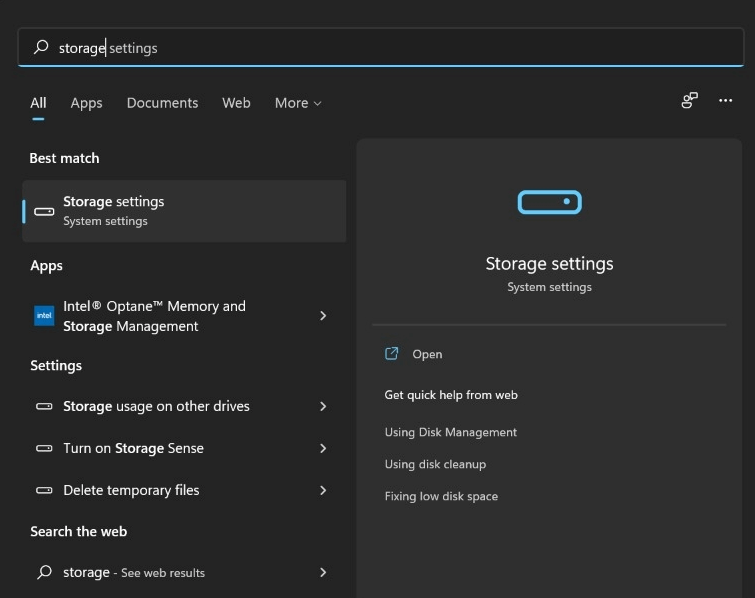The width and height of the screenshot is (755, 598).
Task: Switch to the All tab
Action: [38, 103]
